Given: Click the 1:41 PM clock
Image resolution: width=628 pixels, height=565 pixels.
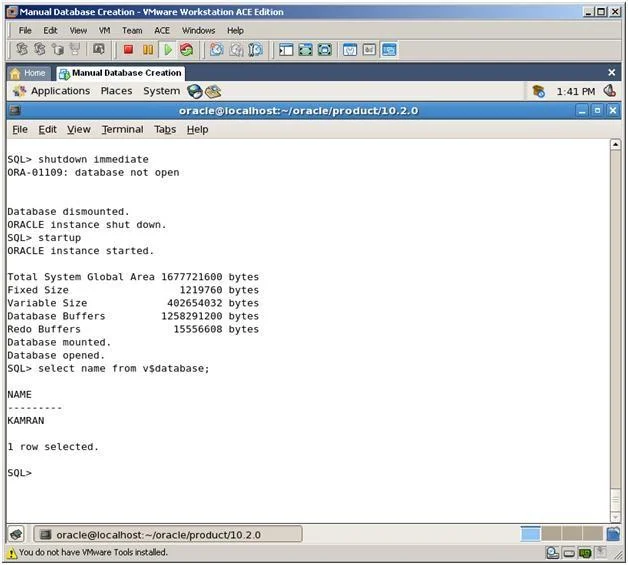Looking at the screenshot, I should 575,92.
